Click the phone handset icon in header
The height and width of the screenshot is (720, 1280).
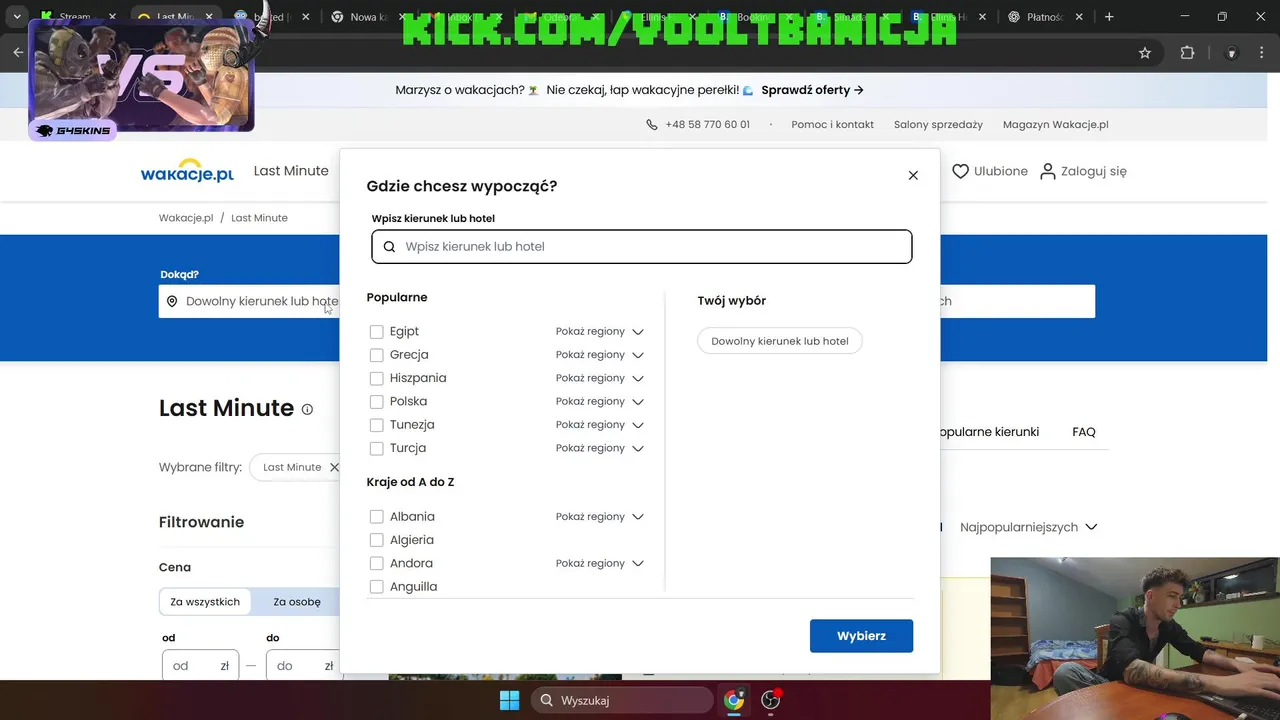click(652, 125)
